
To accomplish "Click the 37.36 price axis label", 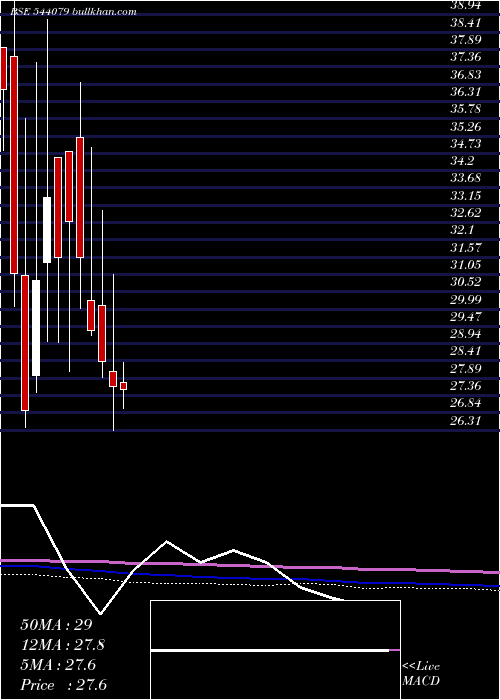I will click(465, 57).
